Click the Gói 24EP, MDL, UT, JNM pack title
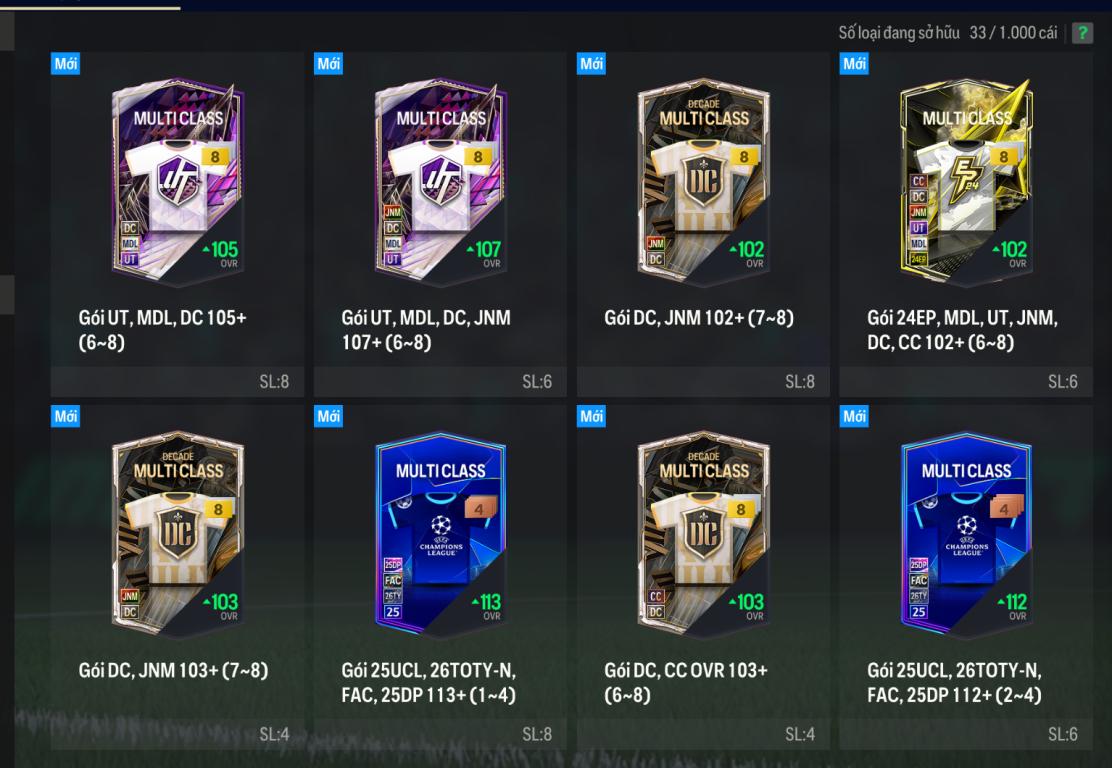Screen dimensions: 1112x768 (x=962, y=330)
